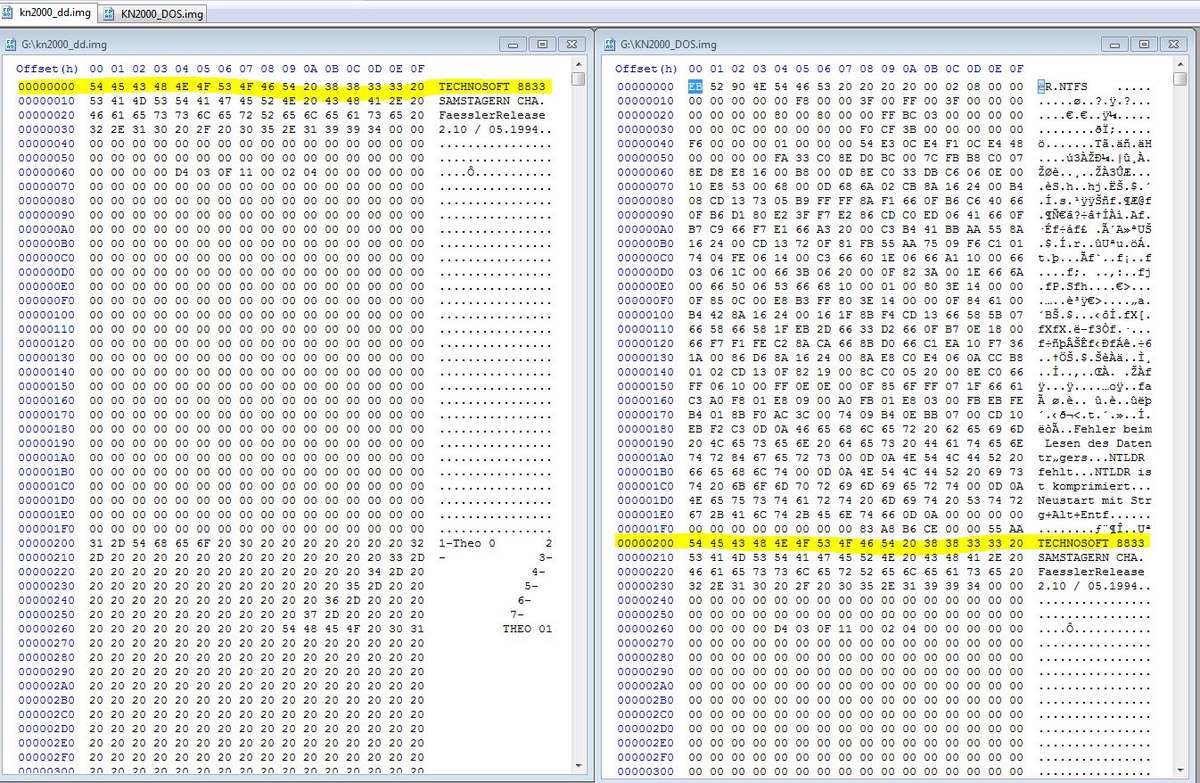Minimize the G:\kn2000_dd.img sub-window
This screenshot has width=1200, height=783.
514,44
